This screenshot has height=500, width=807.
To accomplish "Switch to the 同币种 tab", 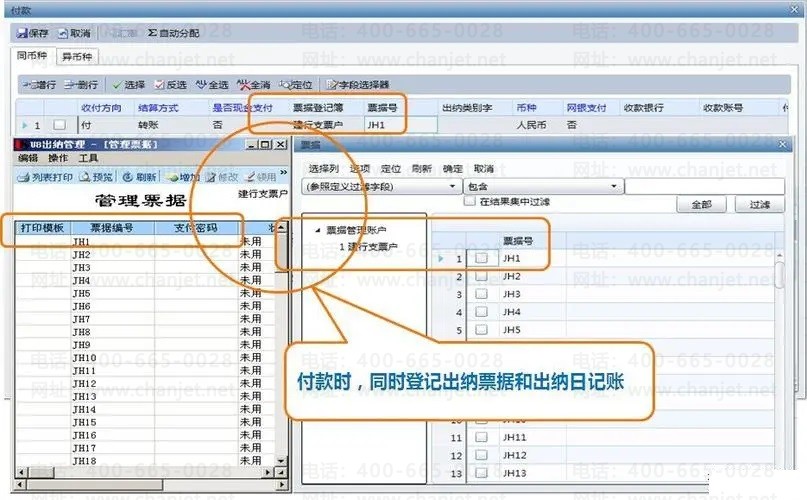I will 32,56.
